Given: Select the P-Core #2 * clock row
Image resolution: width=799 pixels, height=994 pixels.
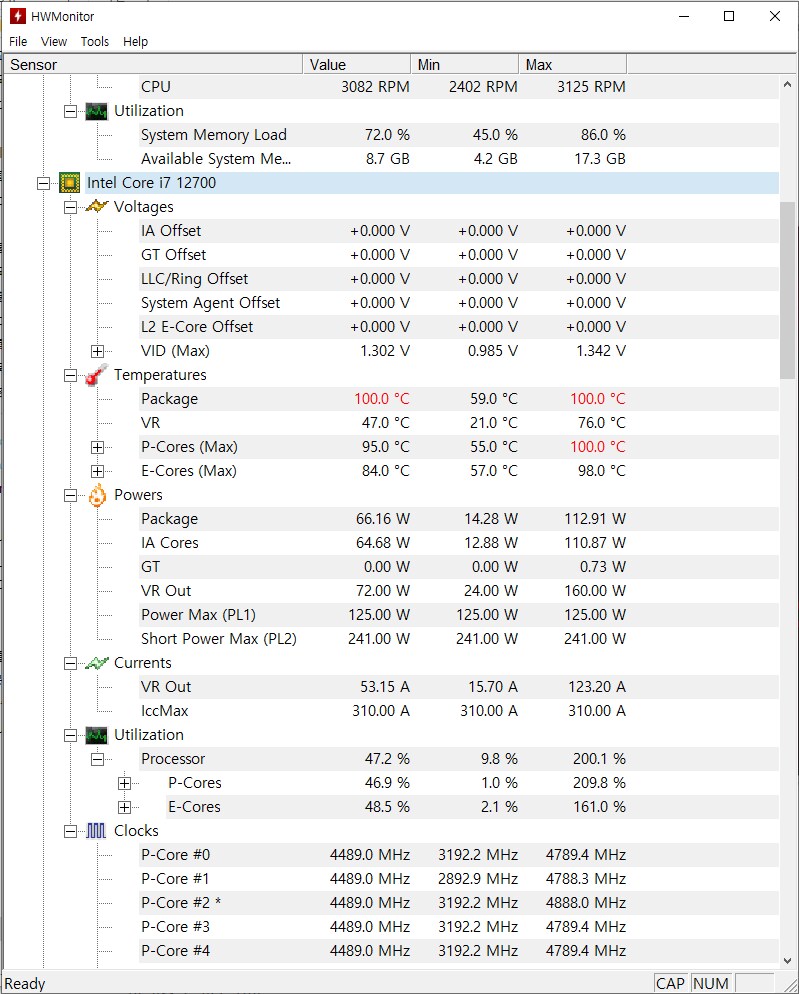Looking at the screenshot, I should (459, 903).
